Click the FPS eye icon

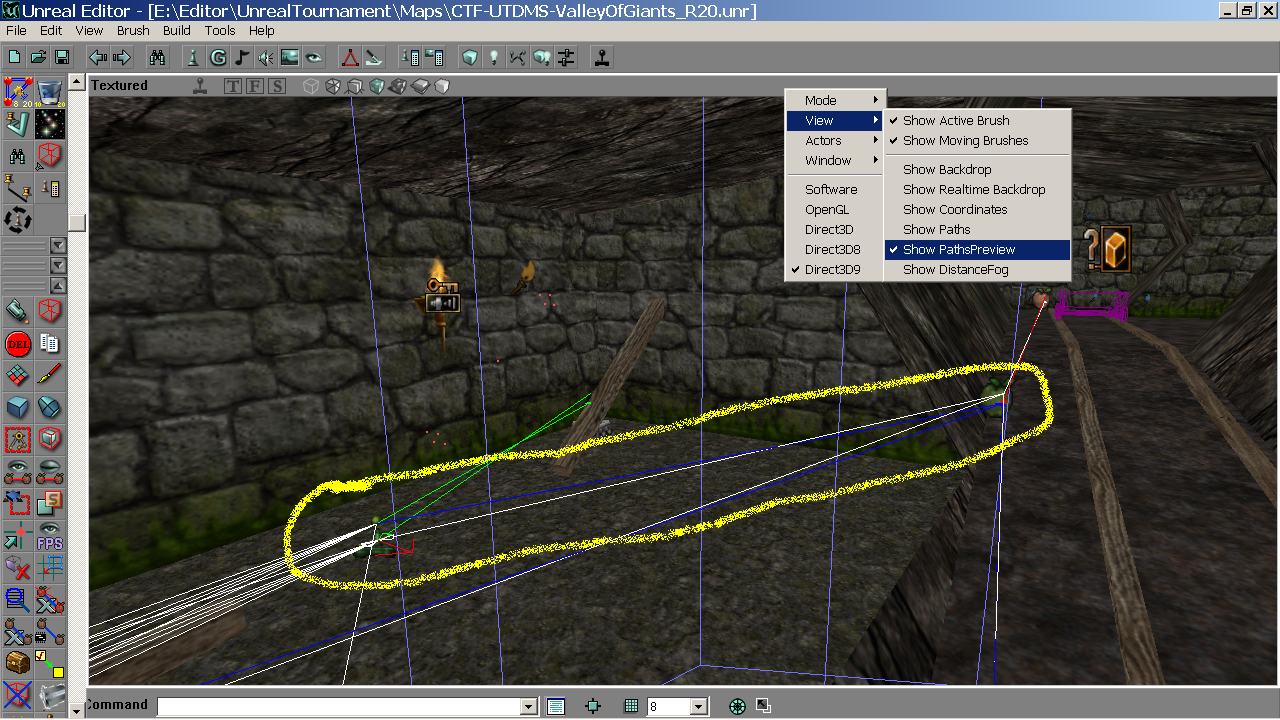point(50,536)
